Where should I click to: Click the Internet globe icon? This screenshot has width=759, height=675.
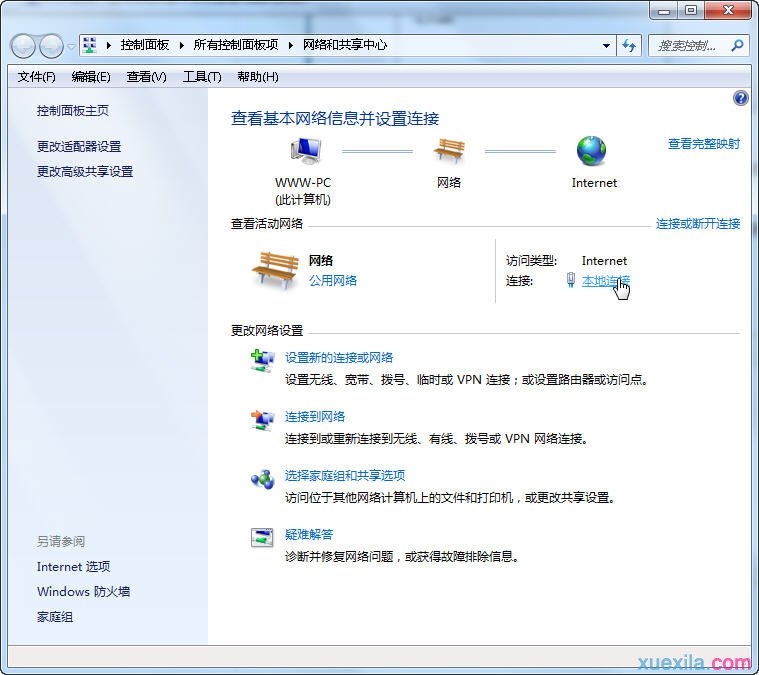[592, 151]
